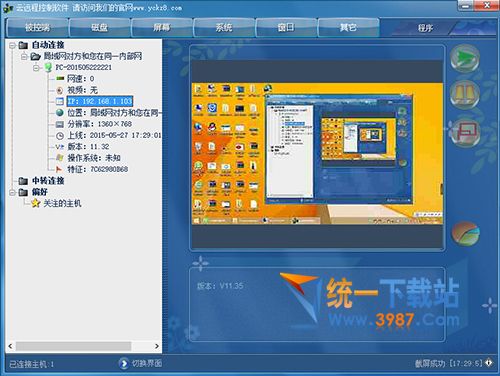This screenshot has width=500, height=376.
Task: Select the PC-201506222221 computer icon
Action: point(48,67)
